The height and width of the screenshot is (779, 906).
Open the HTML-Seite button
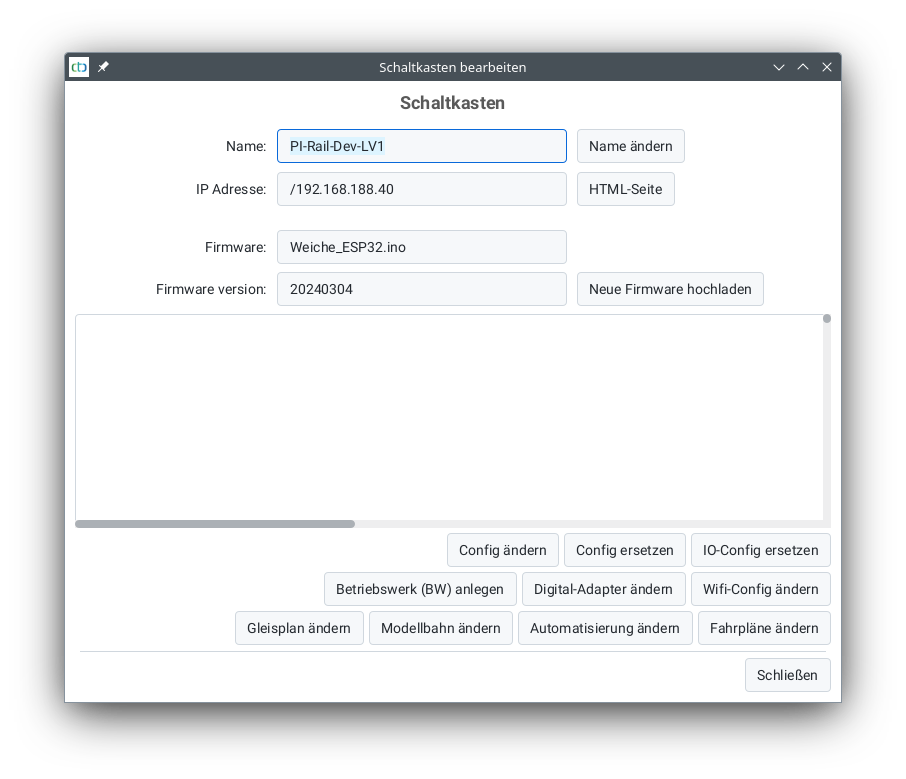pyautogui.click(x=625, y=189)
